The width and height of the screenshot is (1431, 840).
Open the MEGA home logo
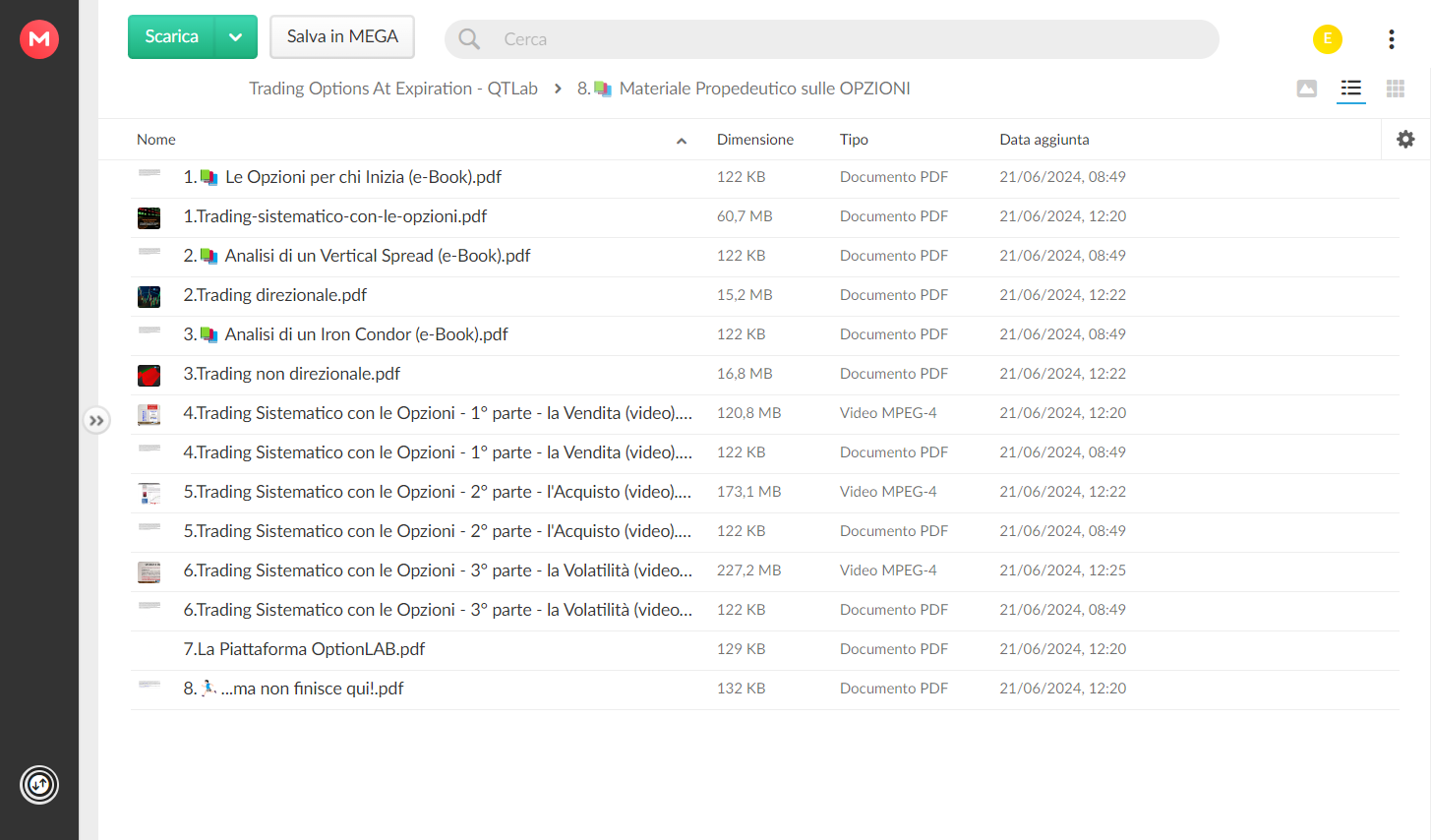pyautogui.click(x=39, y=39)
